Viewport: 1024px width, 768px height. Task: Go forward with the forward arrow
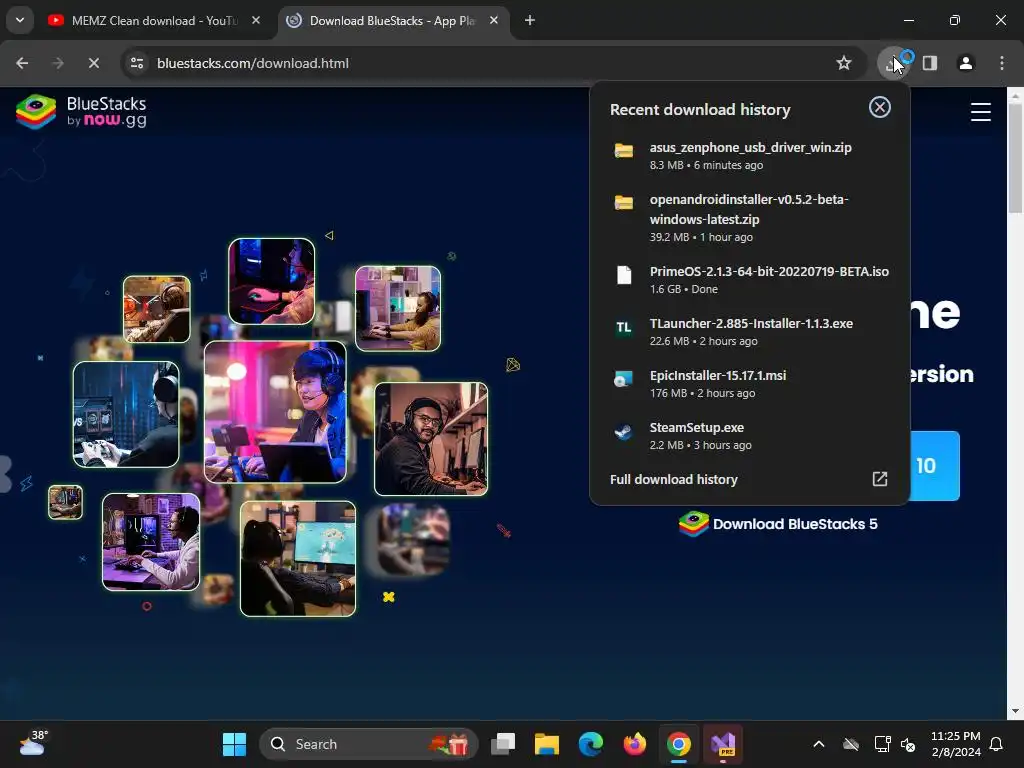click(x=58, y=63)
